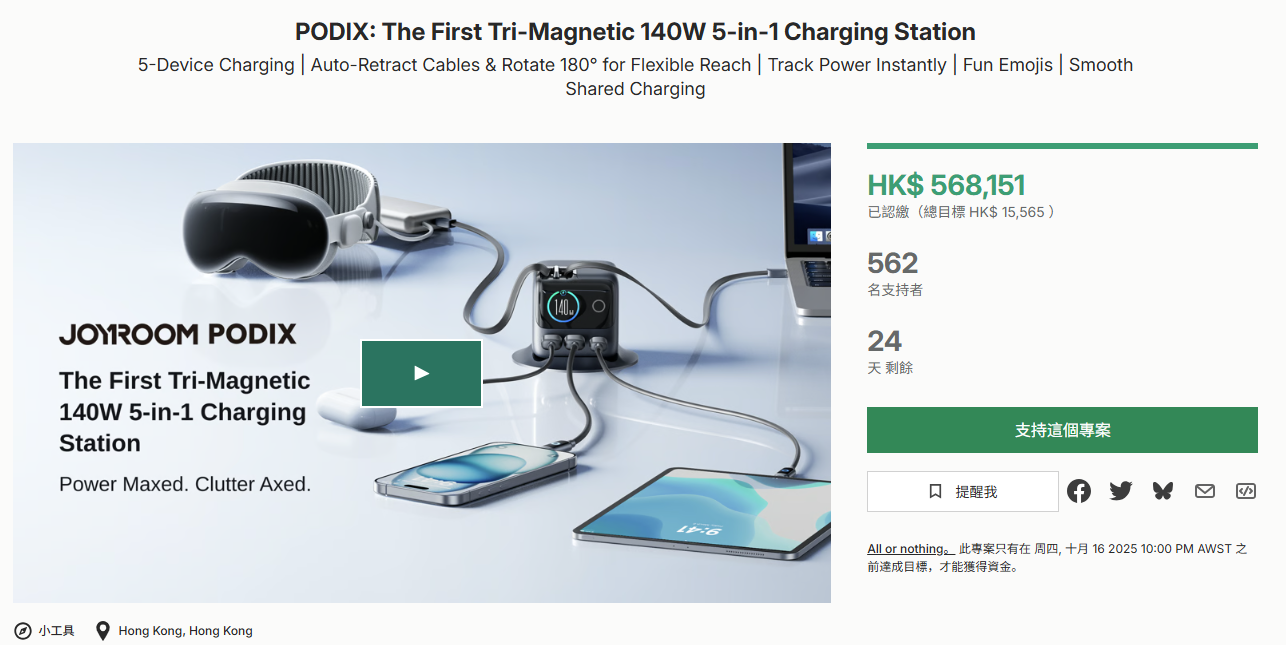Share the project by email icon
The width and height of the screenshot is (1286, 645).
1204,491
